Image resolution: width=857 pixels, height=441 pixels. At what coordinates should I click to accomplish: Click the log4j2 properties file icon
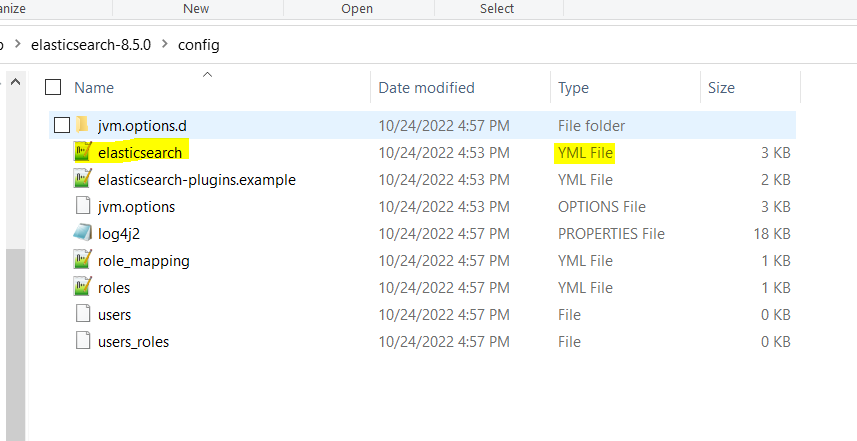pyautogui.click(x=83, y=233)
